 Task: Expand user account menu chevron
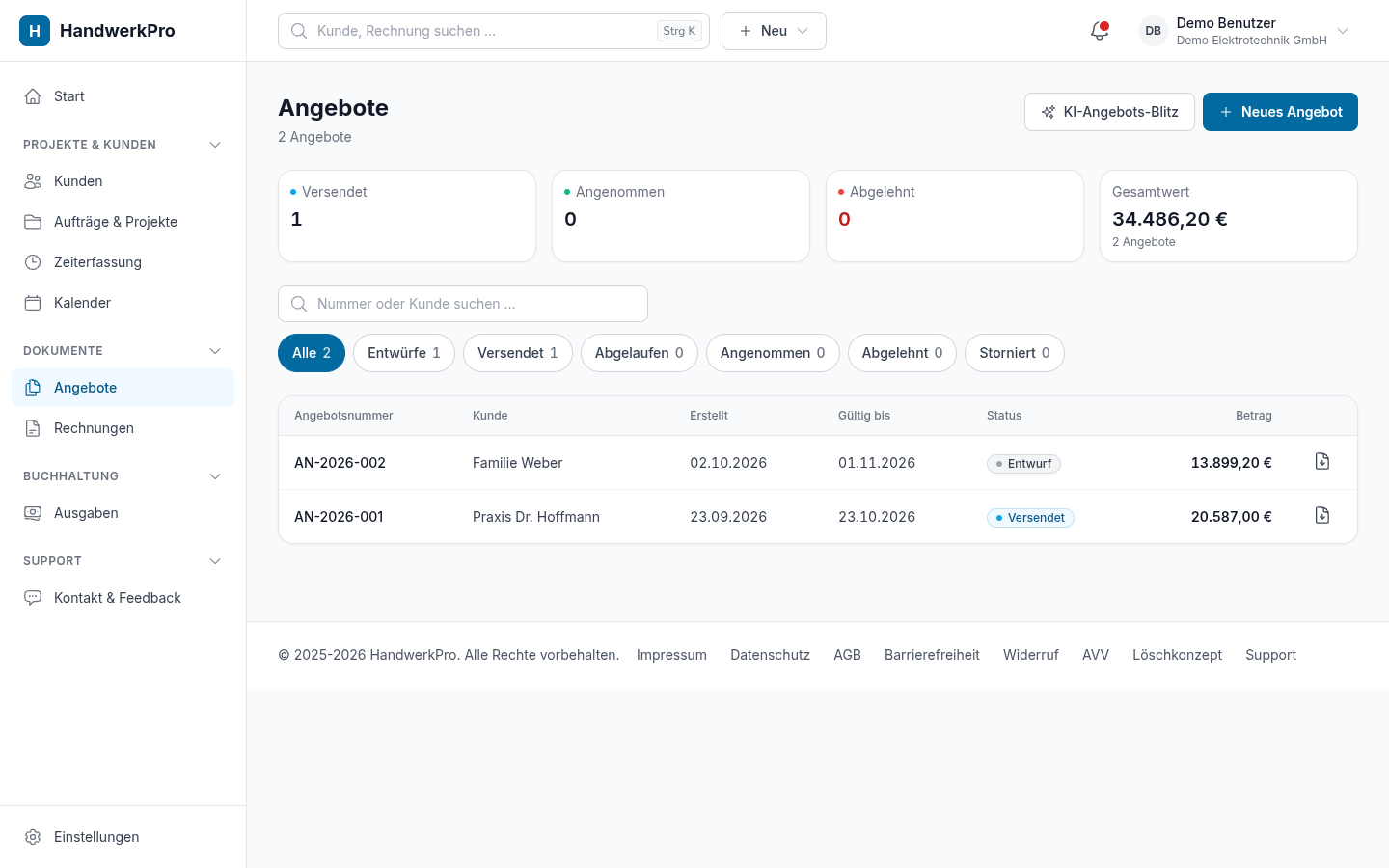tap(1343, 31)
